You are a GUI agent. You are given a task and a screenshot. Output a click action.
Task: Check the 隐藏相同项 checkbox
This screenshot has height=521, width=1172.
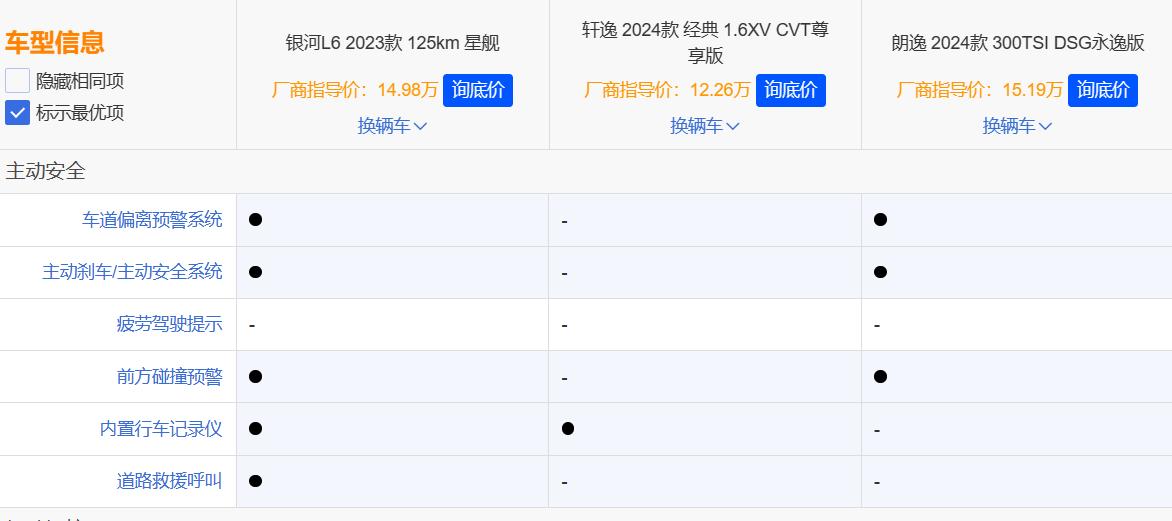coord(18,81)
